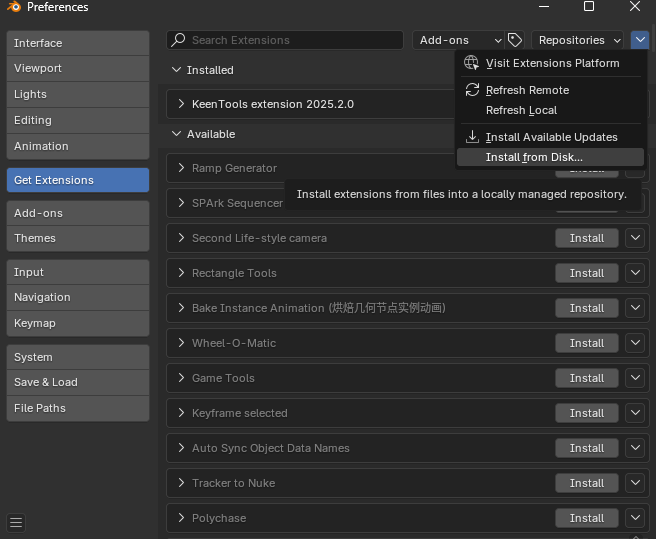Click Refresh Remote in the menu
The height and width of the screenshot is (539, 656).
[x=527, y=90]
